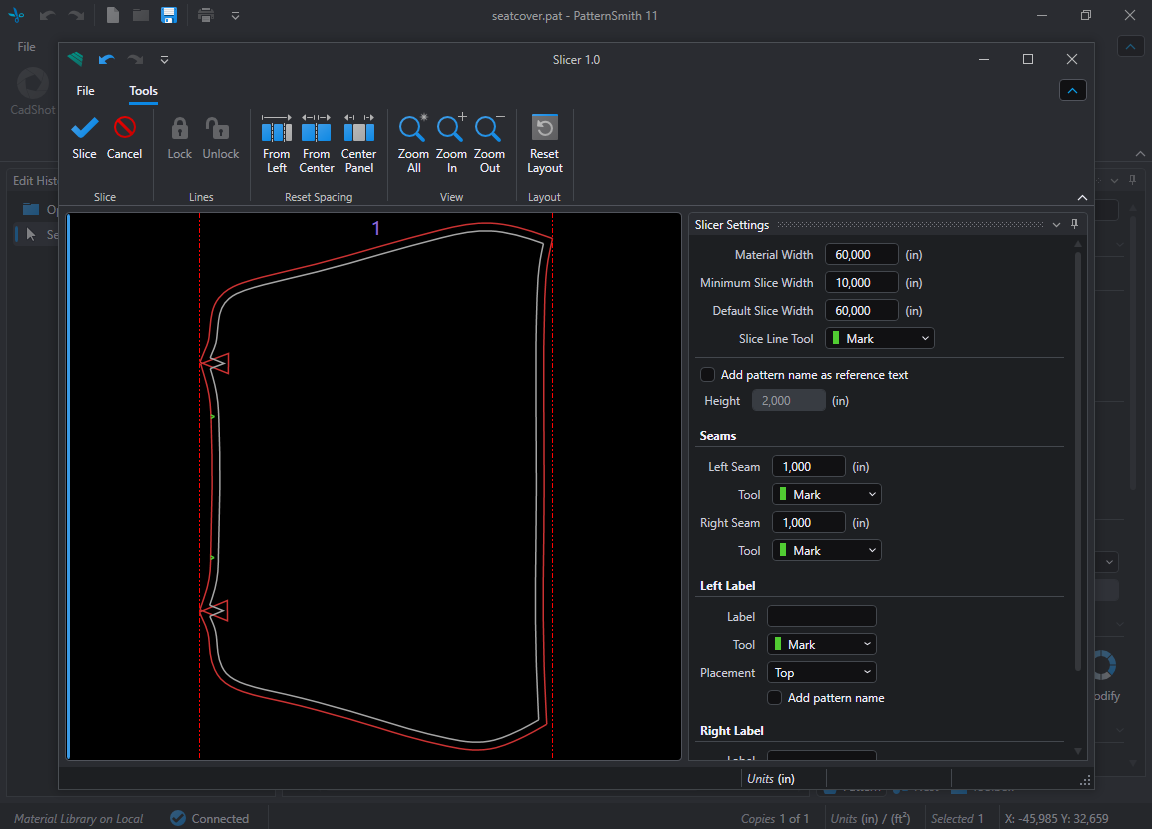Click in the Left Seam value field
The image size is (1152, 829).
pos(808,467)
